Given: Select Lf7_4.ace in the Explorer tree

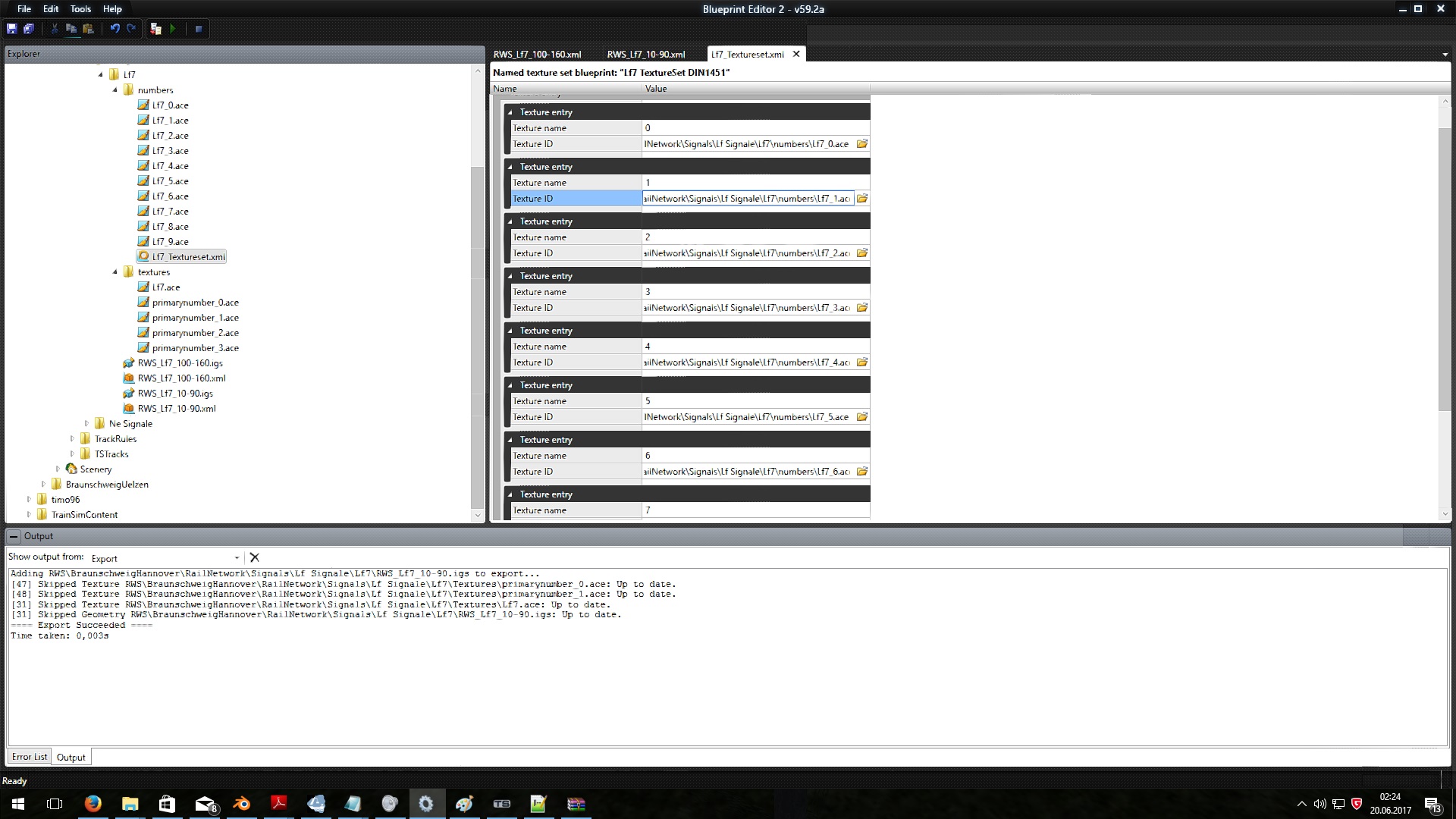Looking at the screenshot, I should 170,166.
